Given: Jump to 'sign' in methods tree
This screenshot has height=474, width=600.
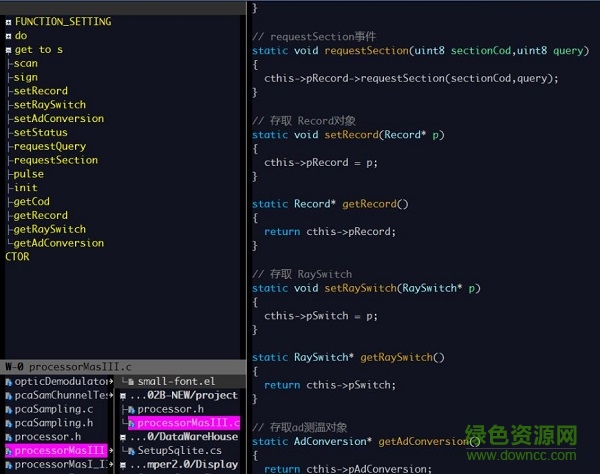Looking at the screenshot, I should click(x=25, y=77).
